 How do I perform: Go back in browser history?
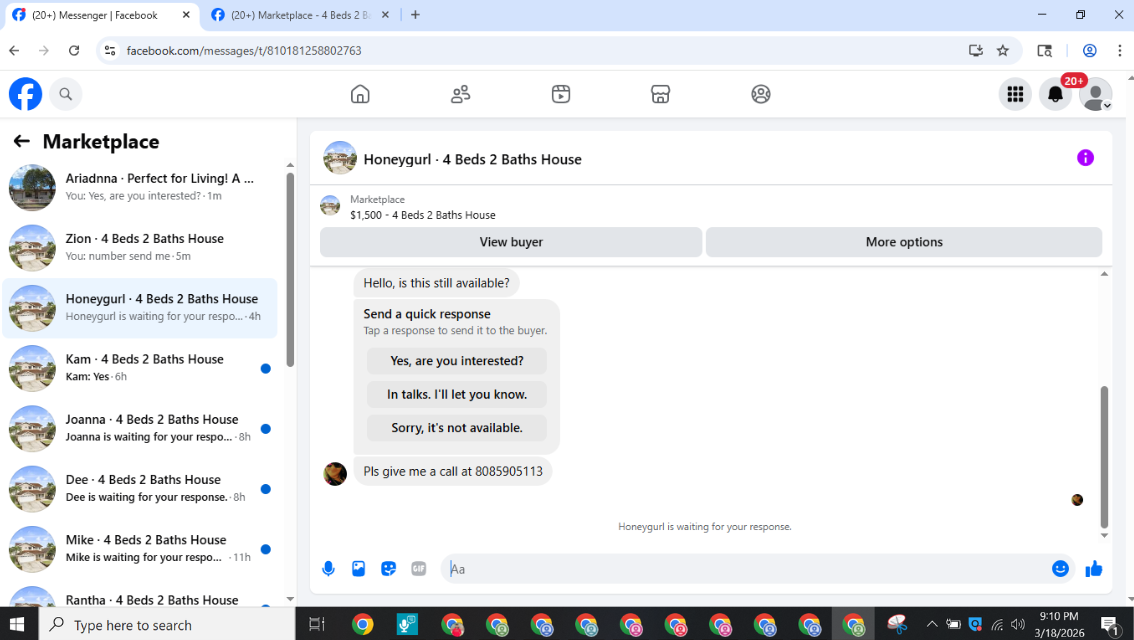pyautogui.click(x=14, y=51)
